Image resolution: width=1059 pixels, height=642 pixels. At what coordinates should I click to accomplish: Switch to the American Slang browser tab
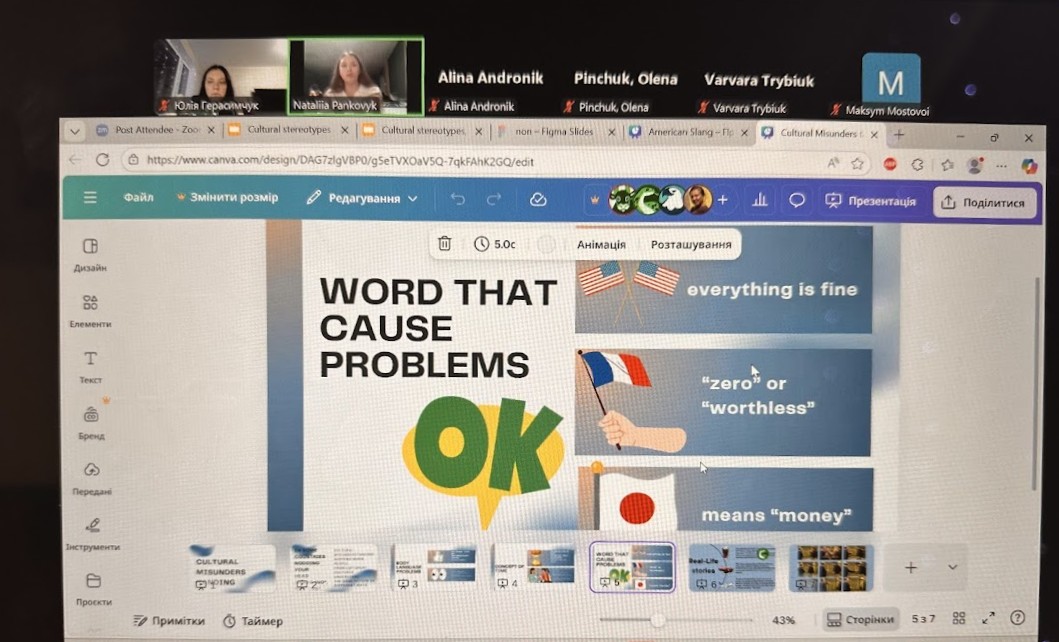click(x=688, y=132)
